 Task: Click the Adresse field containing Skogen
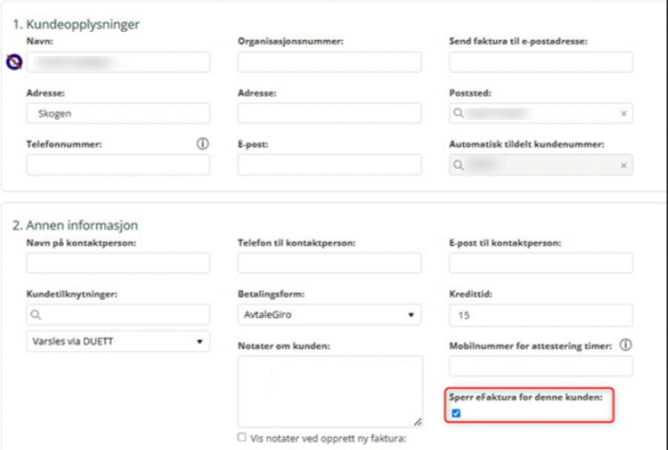click(118, 113)
